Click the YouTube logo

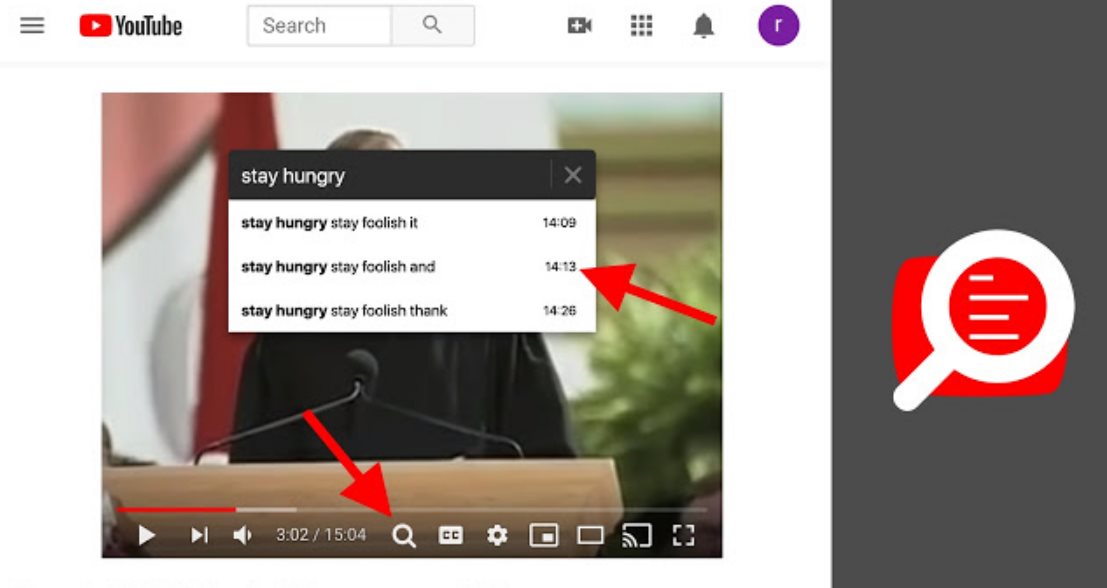tap(131, 26)
